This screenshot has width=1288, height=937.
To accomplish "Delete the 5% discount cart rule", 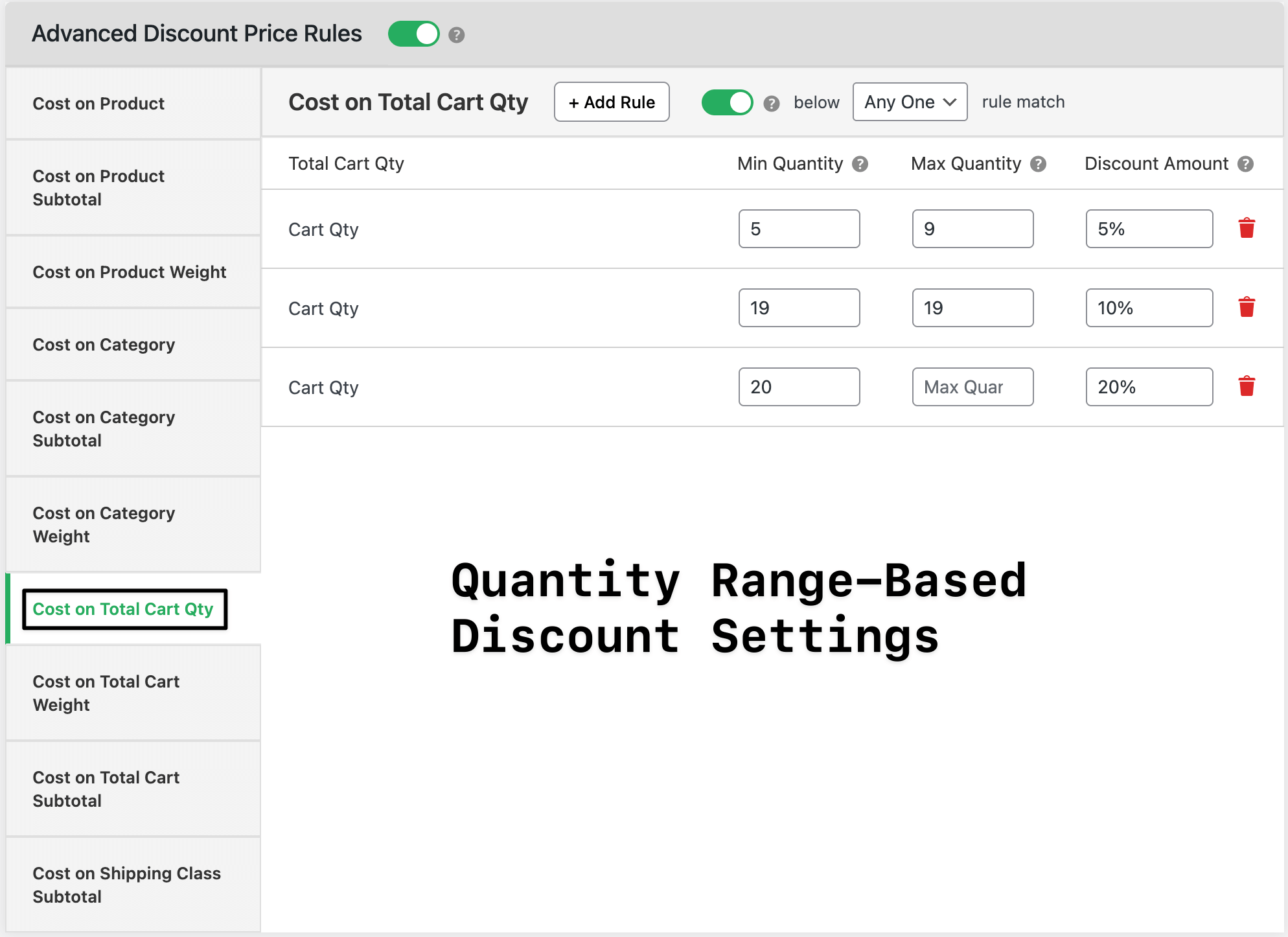I will click(x=1246, y=229).
